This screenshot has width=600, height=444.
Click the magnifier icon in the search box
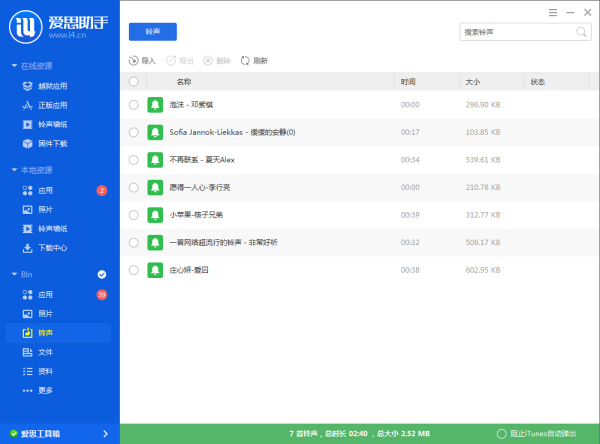pos(582,33)
